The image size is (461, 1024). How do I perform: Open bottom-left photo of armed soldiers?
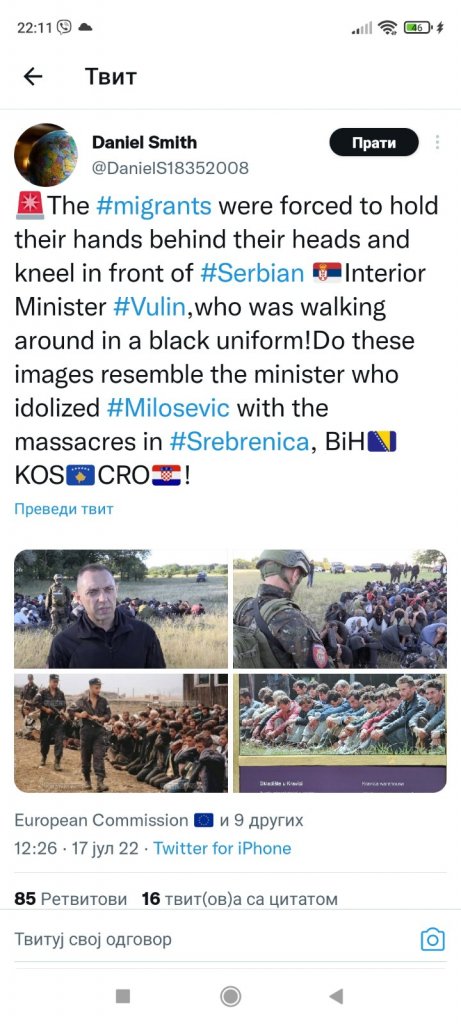coord(121,733)
